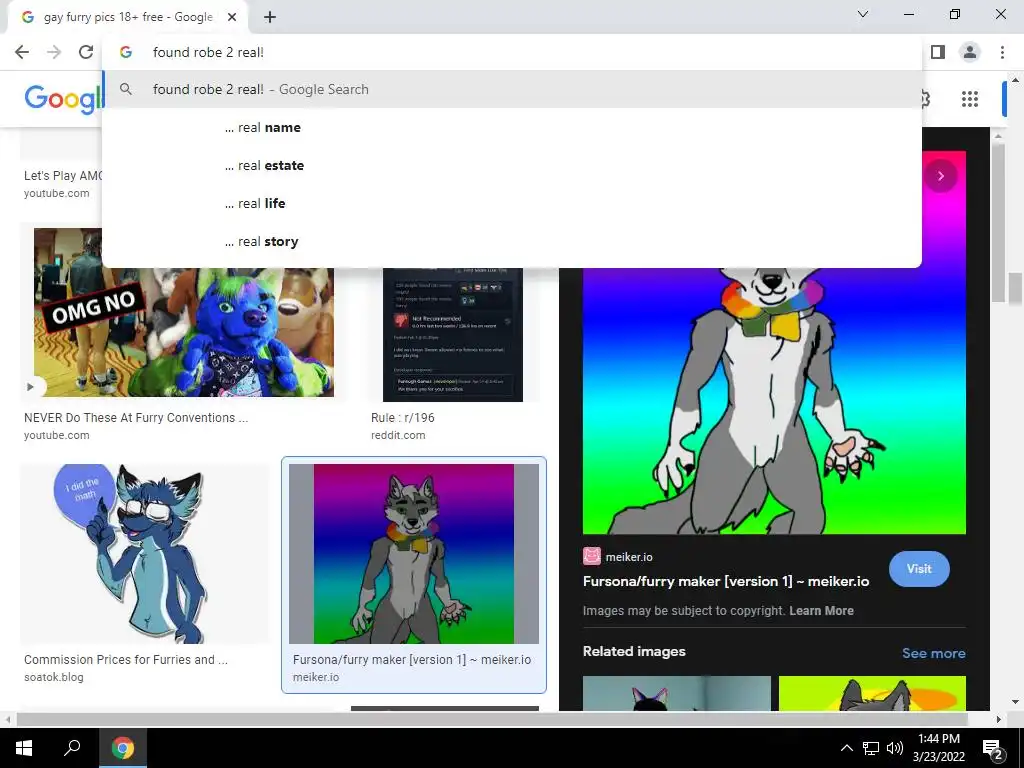
Task: Select the 'real life' suggestion
Action: pos(512,203)
